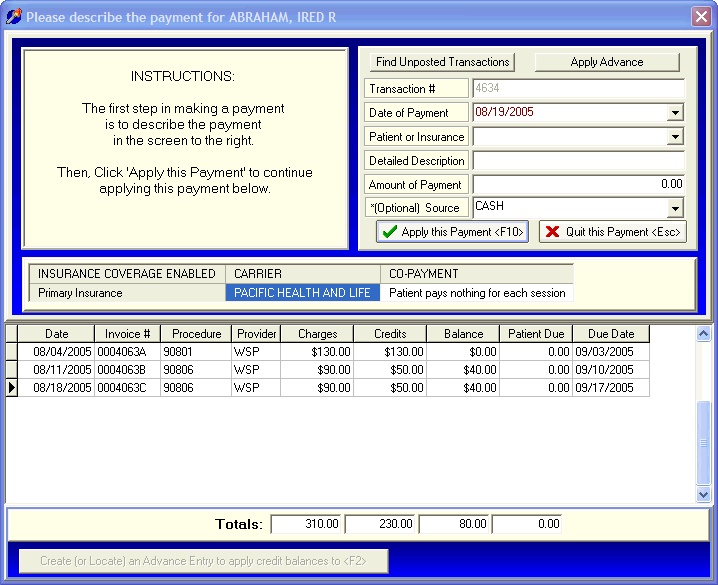Click the Primary Insurance row label
The image size is (718, 585).
pos(127,293)
